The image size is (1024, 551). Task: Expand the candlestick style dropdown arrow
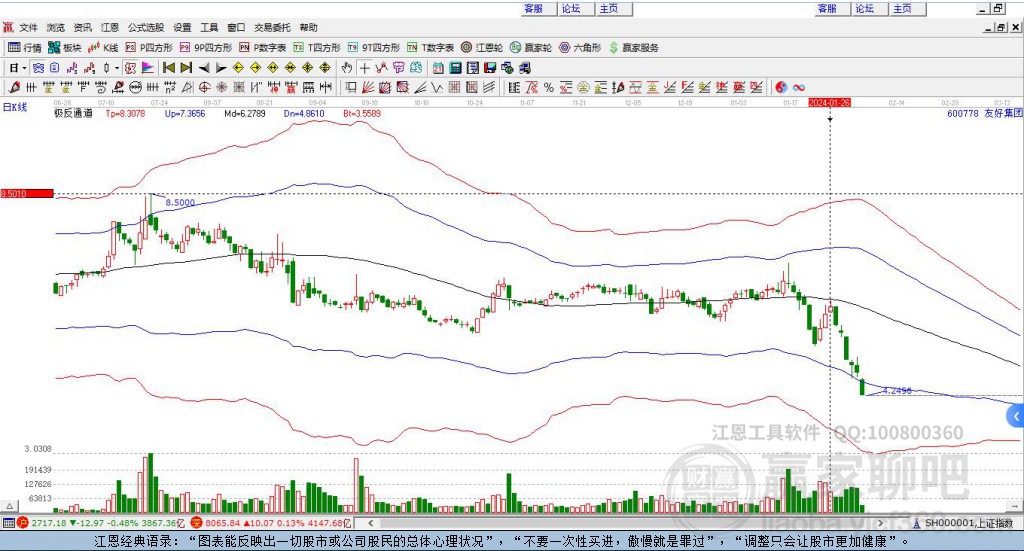pyautogui.click(x=116, y=68)
